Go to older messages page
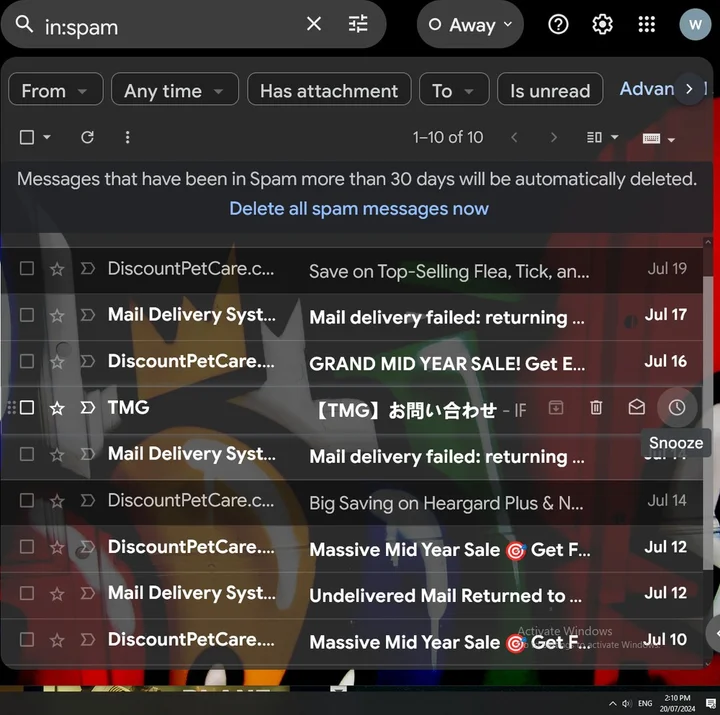 (553, 137)
